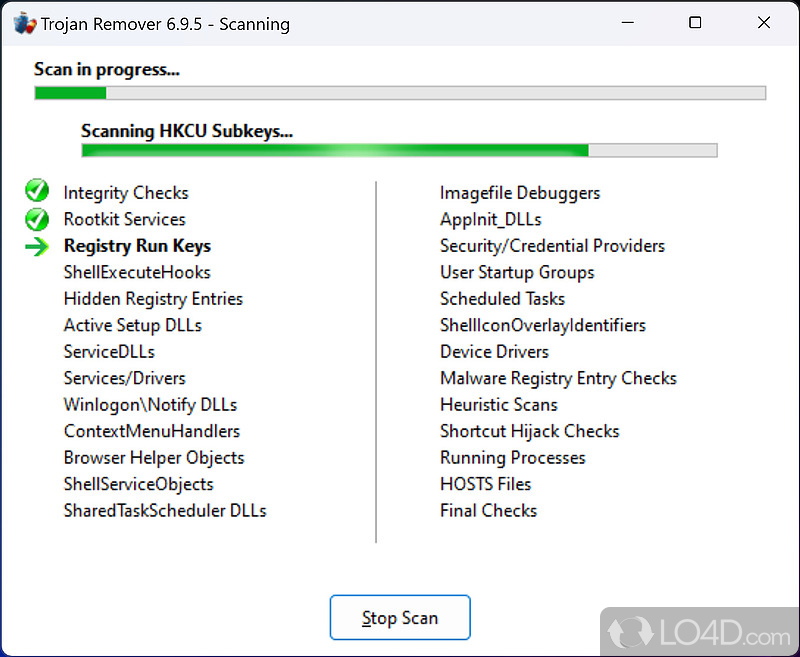Screen dimensions: 800x657
Task: Select the 'Registry Run Keys' item
Action: tap(137, 246)
